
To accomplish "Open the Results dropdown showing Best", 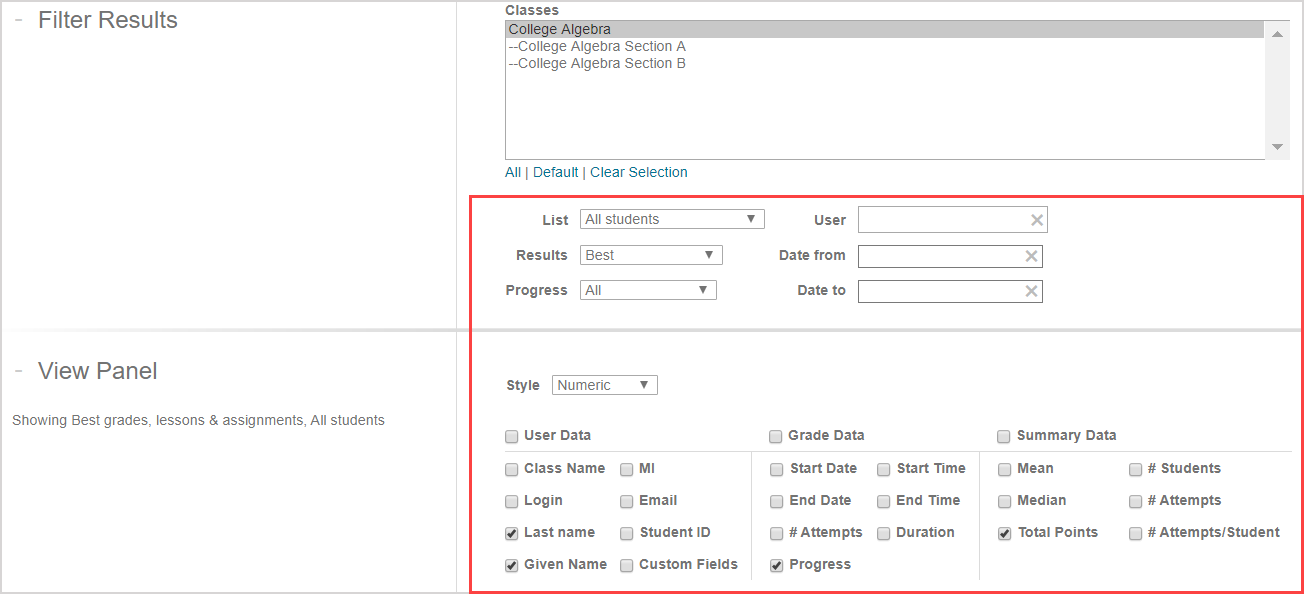I will coord(650,255).
